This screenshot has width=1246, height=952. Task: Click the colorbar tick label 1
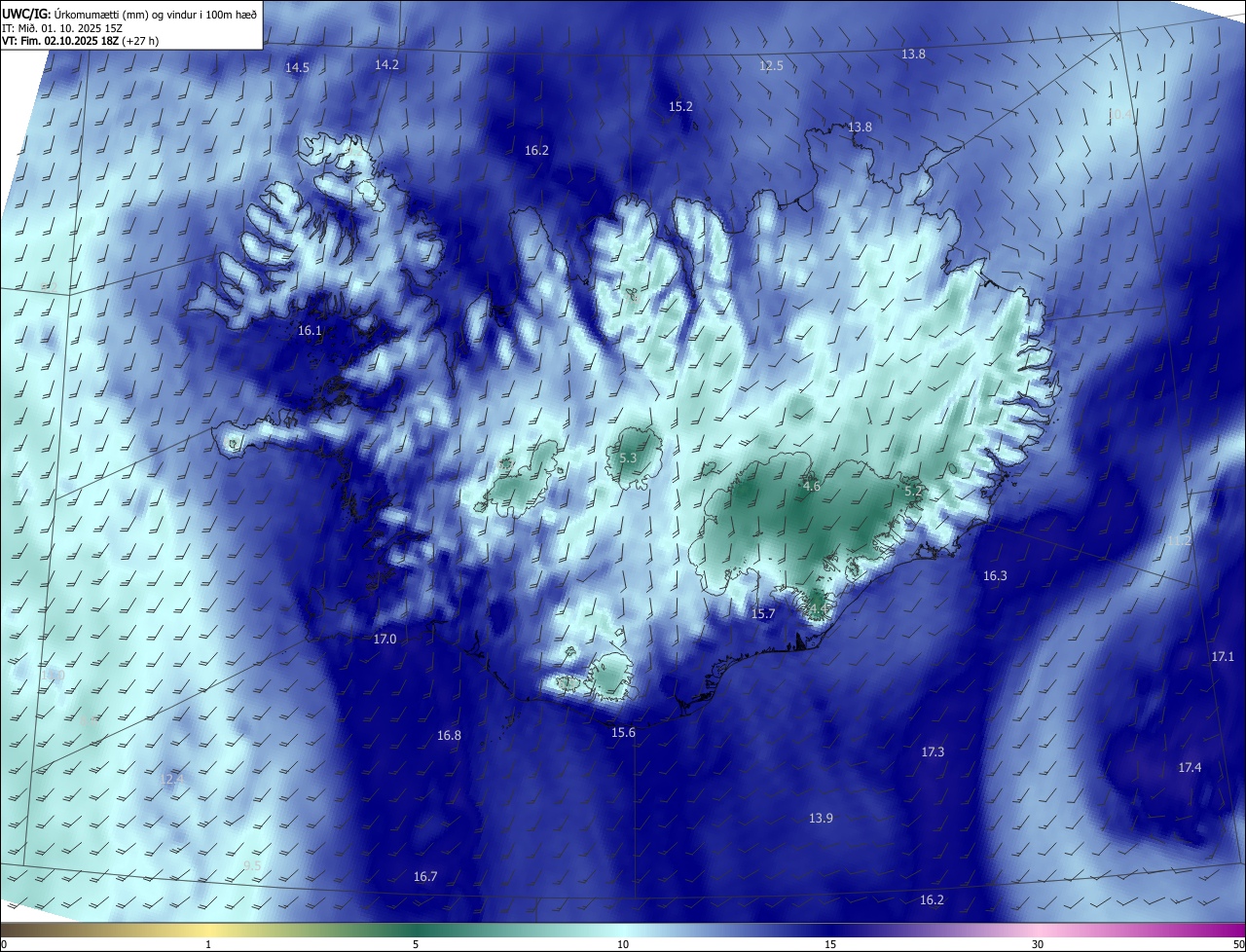tap(208, 944)
